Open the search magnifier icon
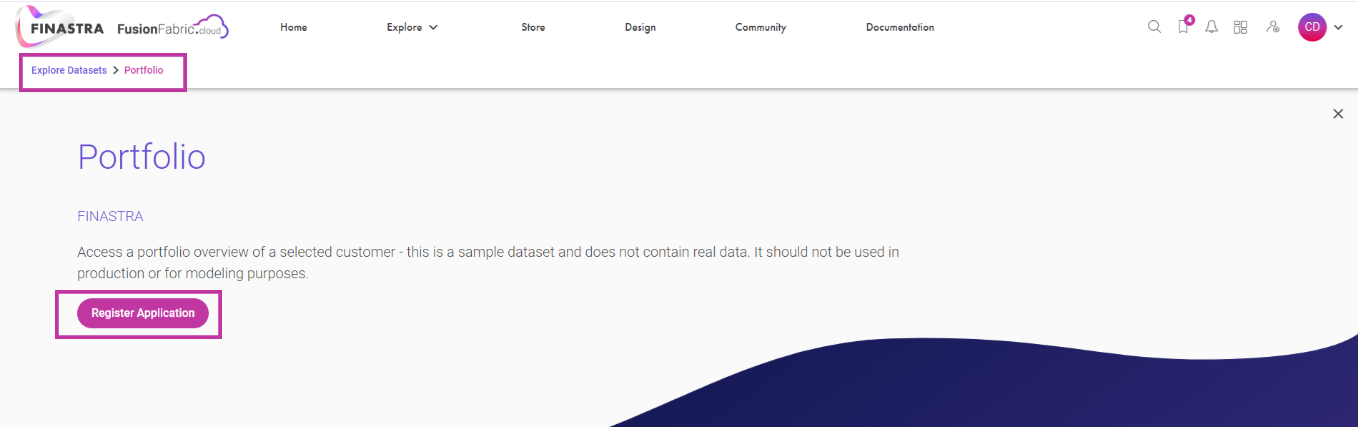Screen dimensions: 1358x427 (x=1154, y=27)
